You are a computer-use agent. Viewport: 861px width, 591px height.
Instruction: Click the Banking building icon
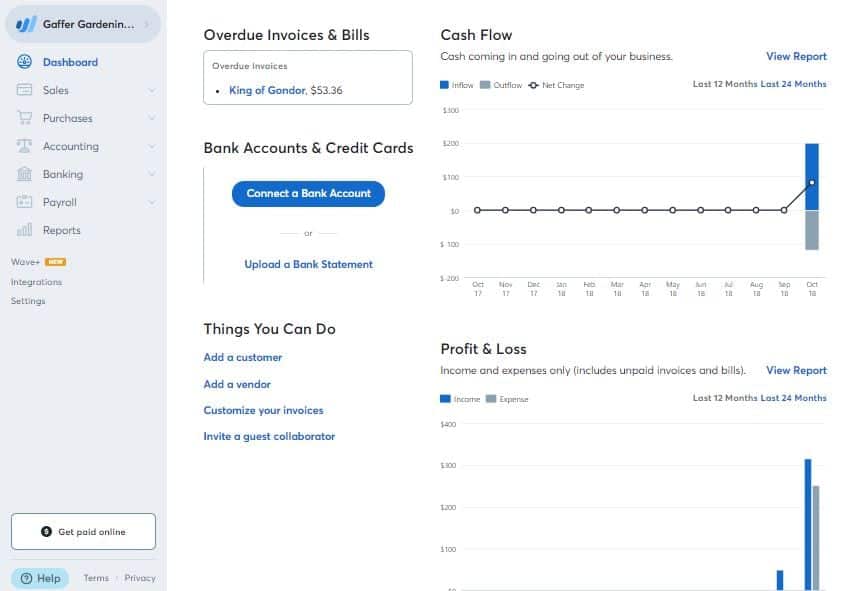click(24, 174)
